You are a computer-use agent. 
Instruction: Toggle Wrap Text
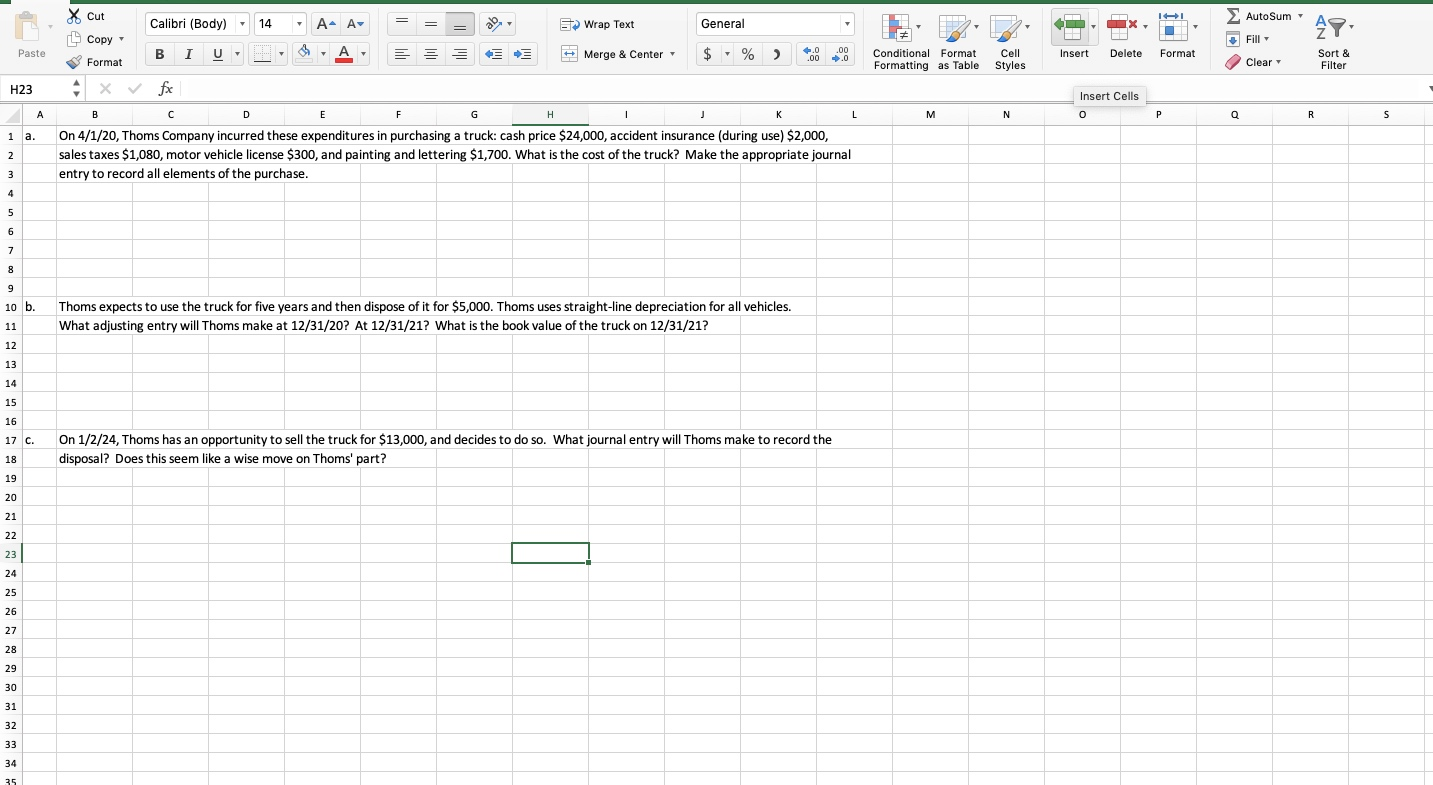pos(597,24)
